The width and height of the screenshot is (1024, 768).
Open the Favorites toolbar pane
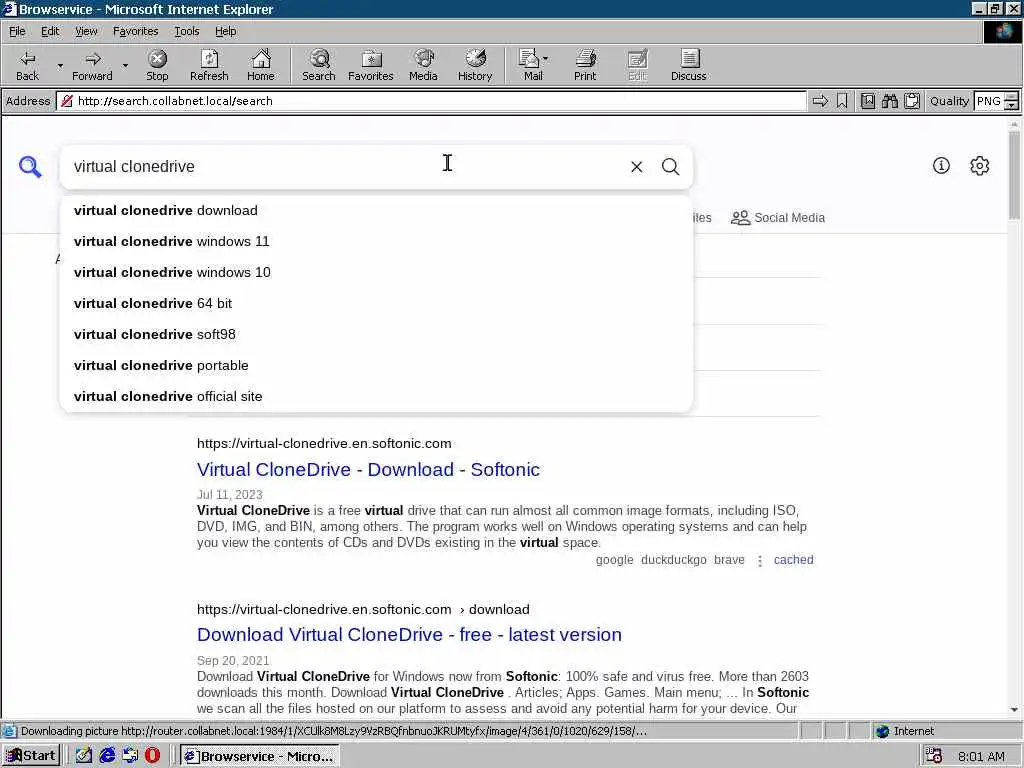371,66
